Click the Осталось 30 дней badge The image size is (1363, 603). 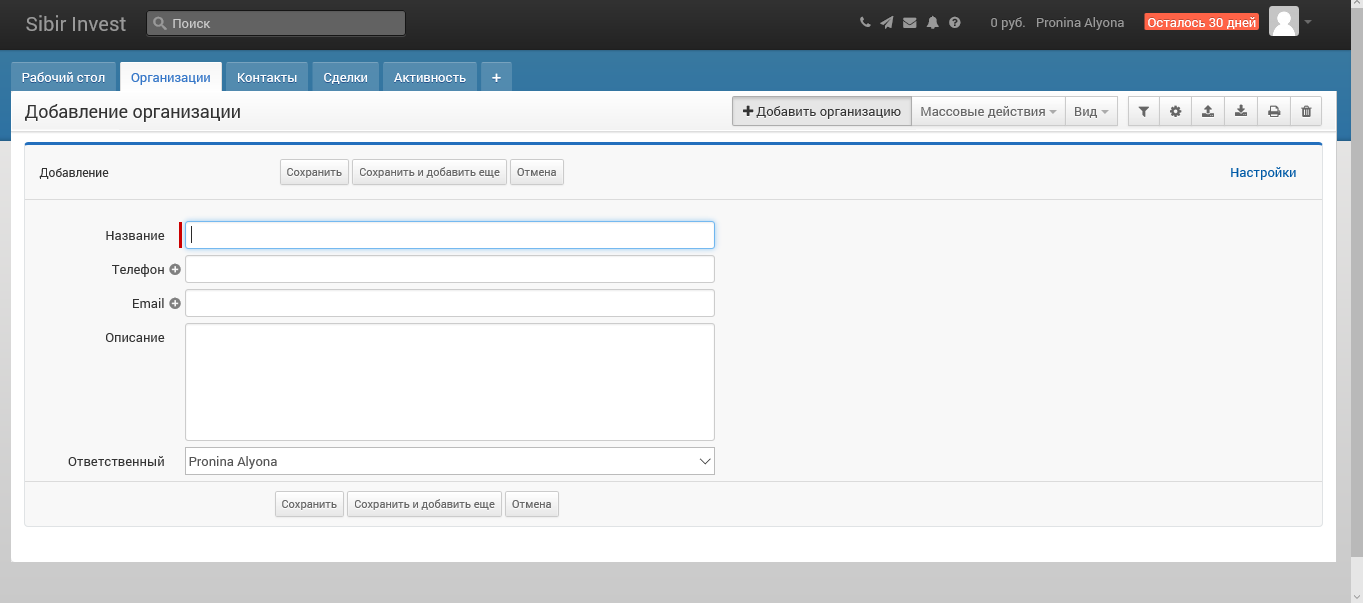tap(1202, 22)
